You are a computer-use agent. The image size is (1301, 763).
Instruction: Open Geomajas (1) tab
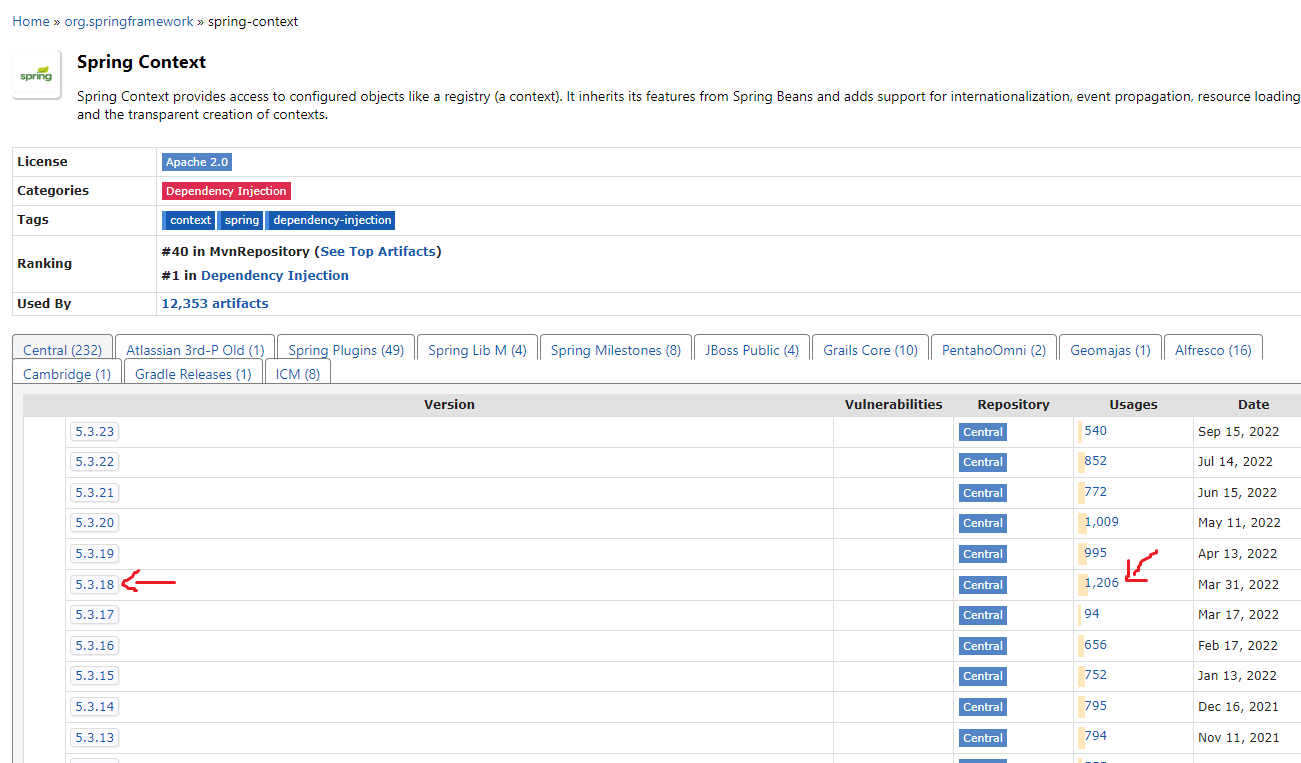tap(1110, 350)
